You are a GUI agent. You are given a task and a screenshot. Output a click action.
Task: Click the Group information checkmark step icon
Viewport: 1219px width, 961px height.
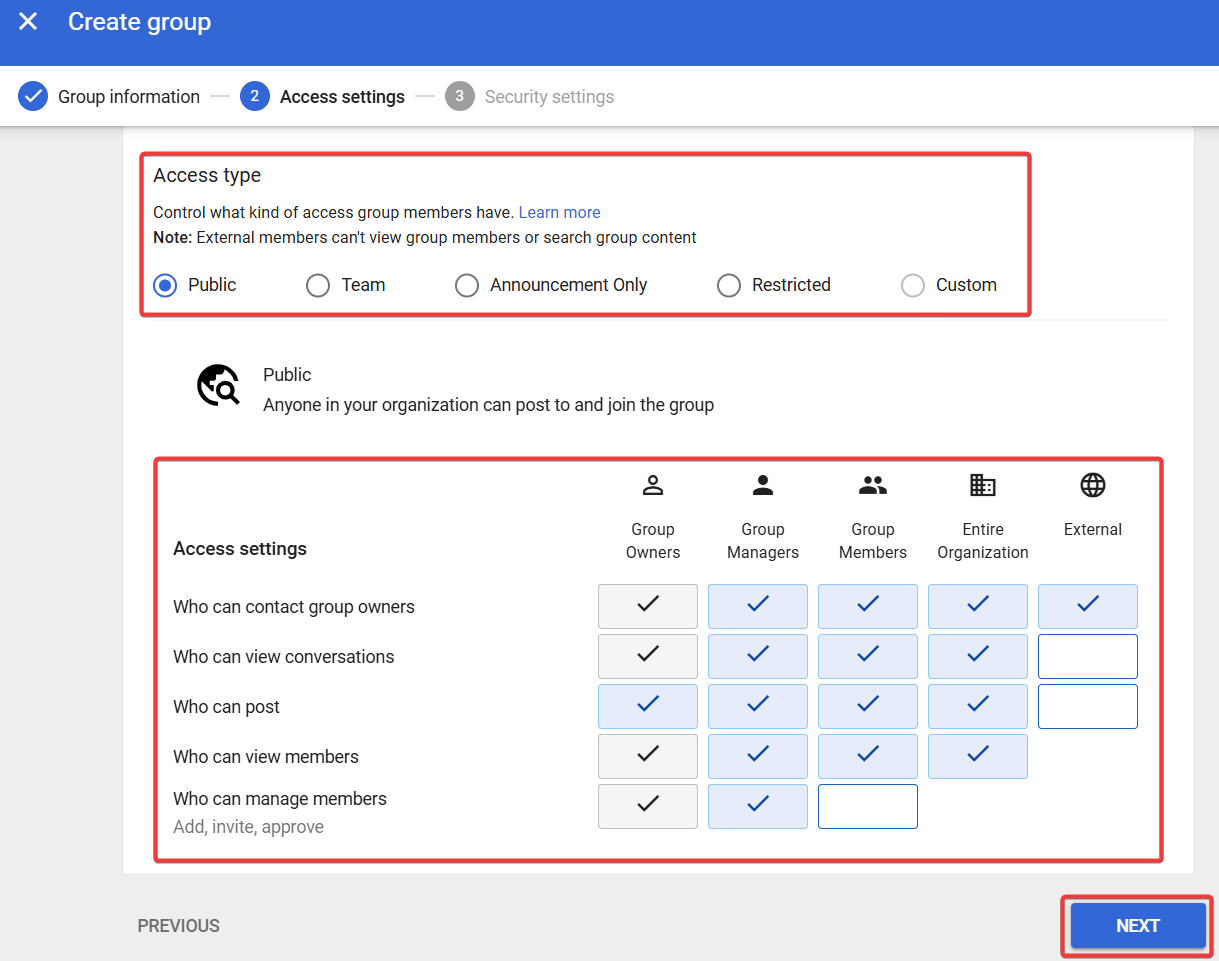tap(33, 97)
